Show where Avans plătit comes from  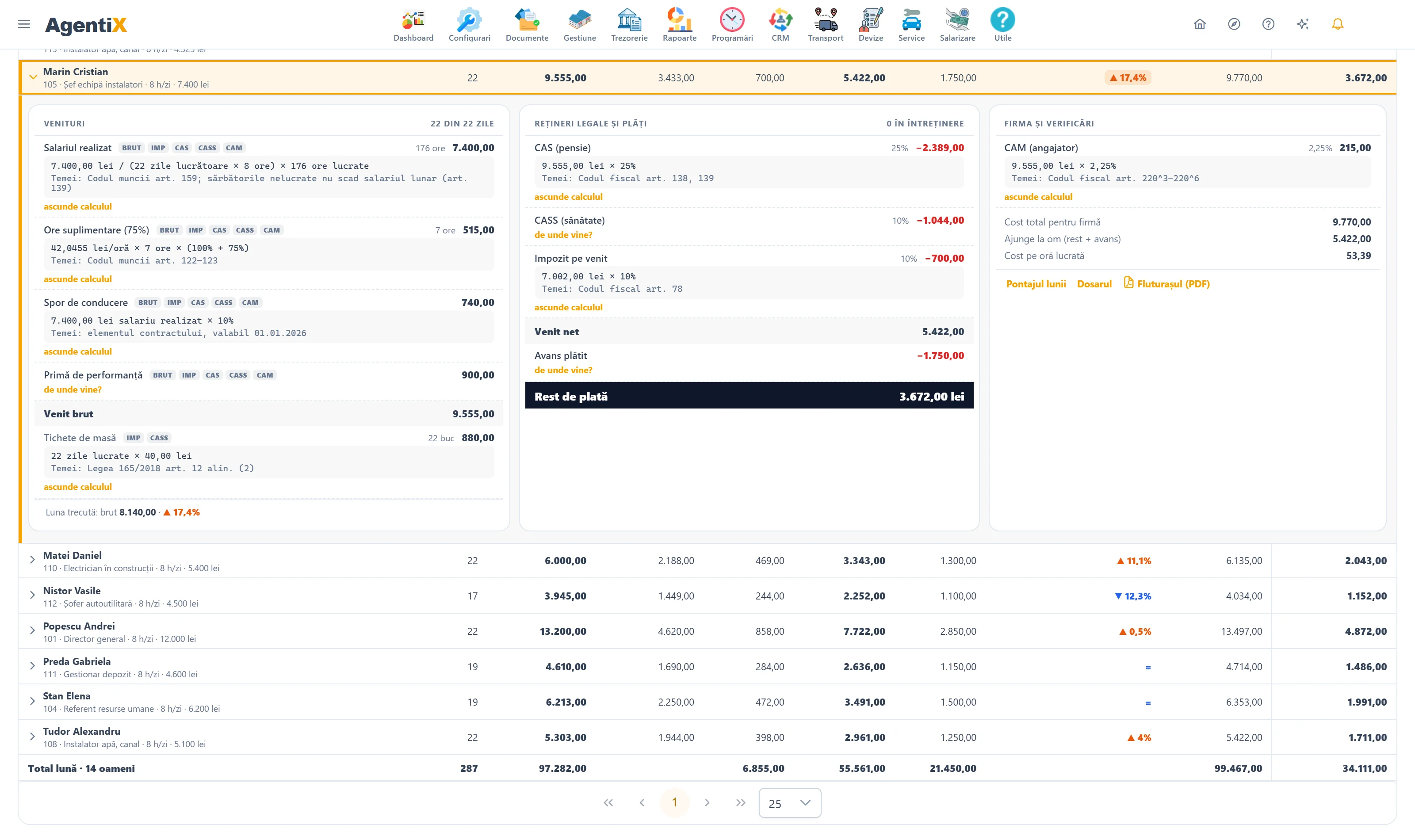563,370
